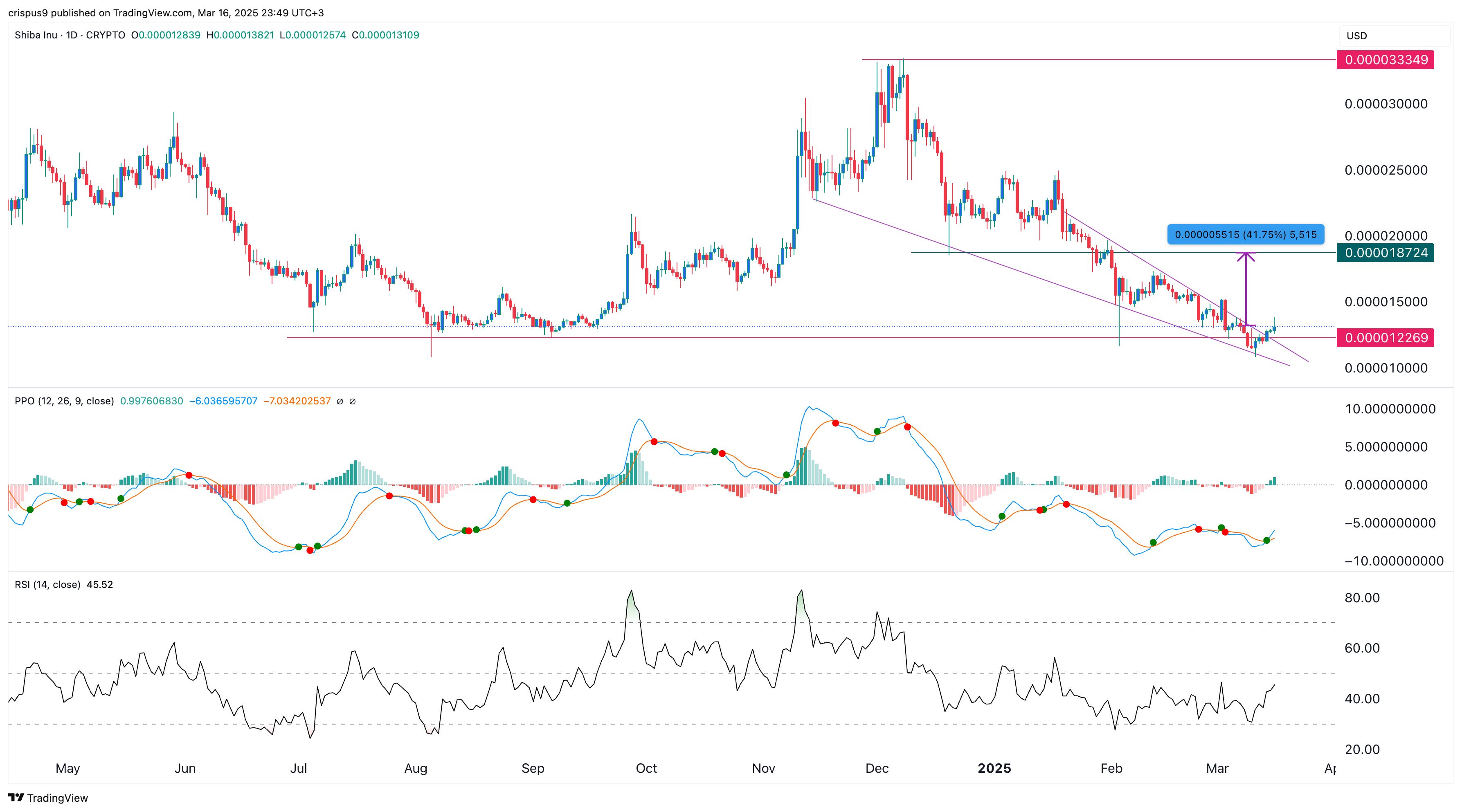Click the 0.000010000 price axis label
Screen dimensions: 1462x812
click(1386, 368)
